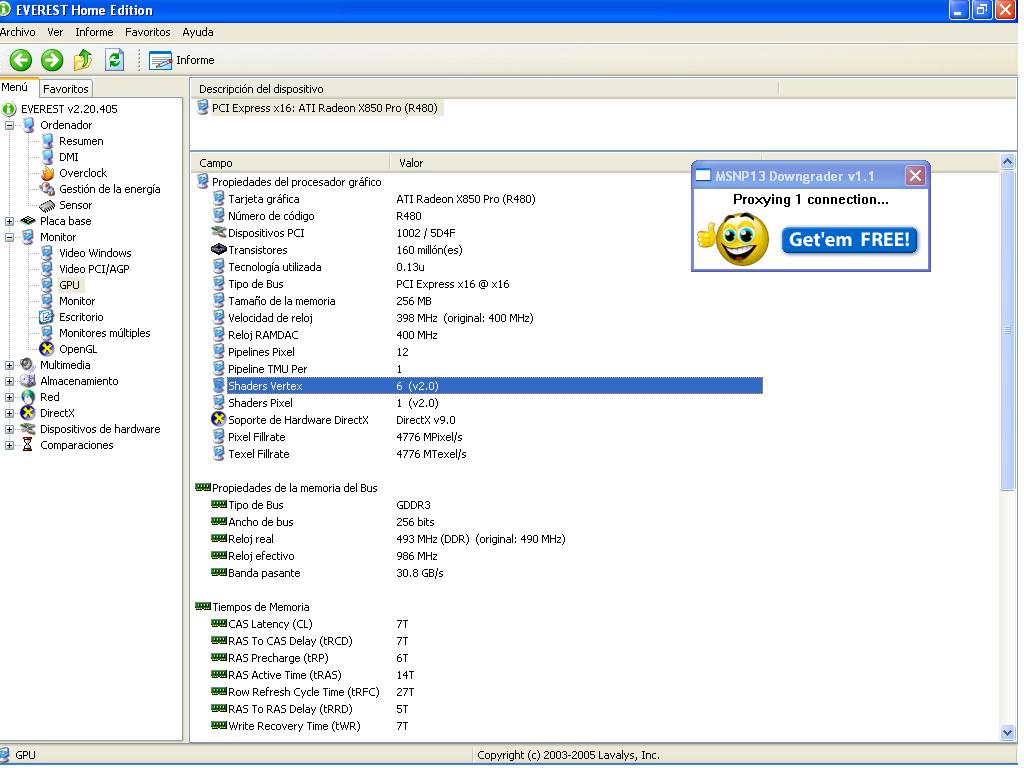Expand the Comparaciones tree node
1024x768 pixels.
pos(9,445)
